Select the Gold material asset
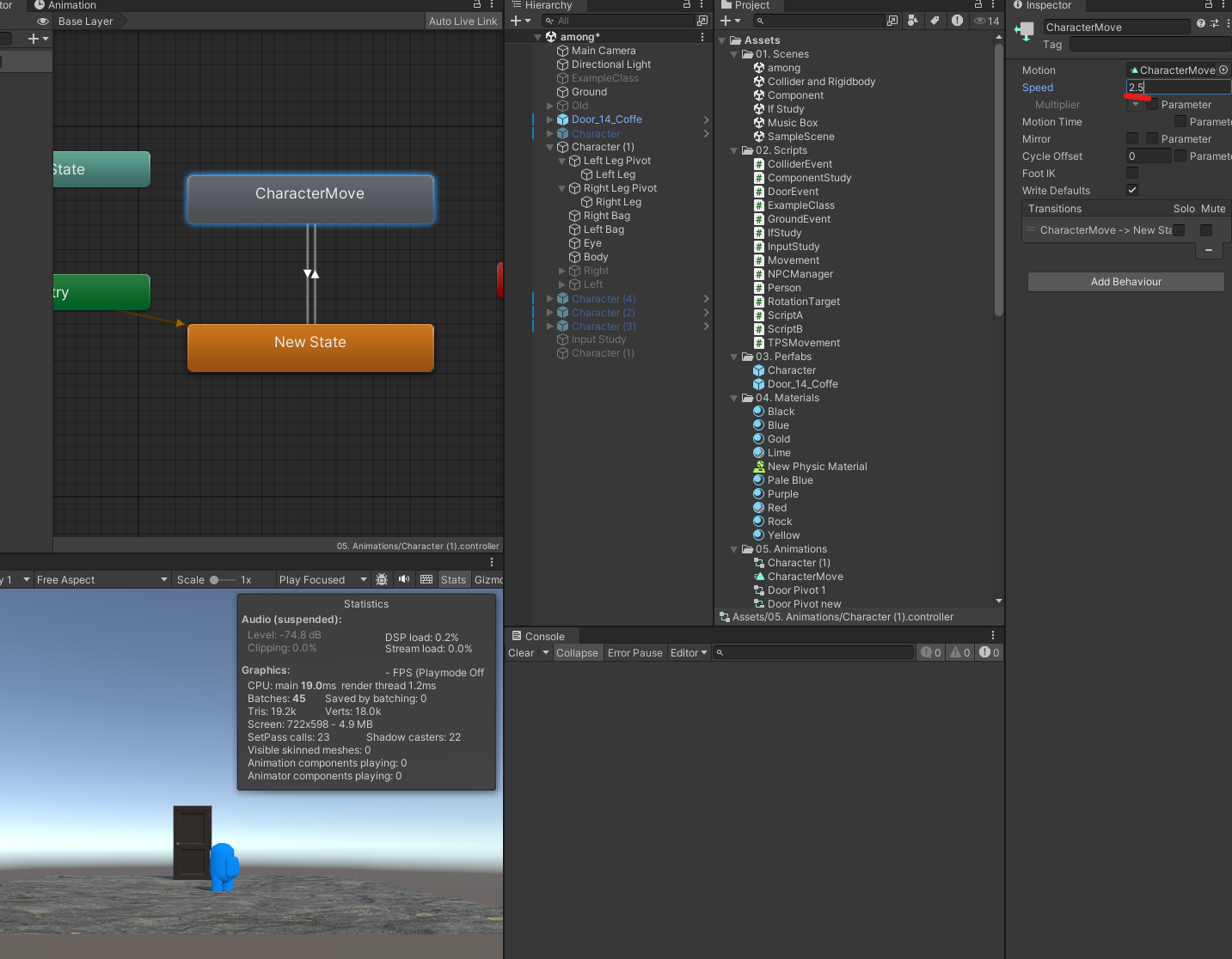Image resolution: width=1232 pixels, height=959 pixels. tap(778, 439)
